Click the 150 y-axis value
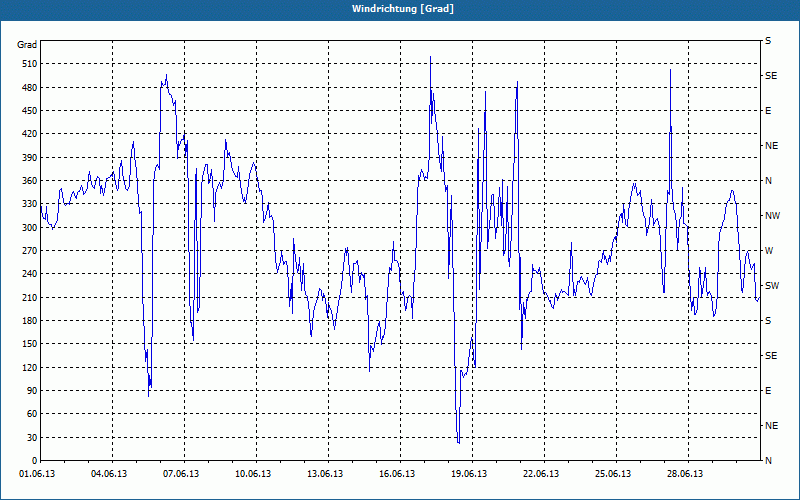The height and width of the screenshot is (500, 800). point(29,344)
